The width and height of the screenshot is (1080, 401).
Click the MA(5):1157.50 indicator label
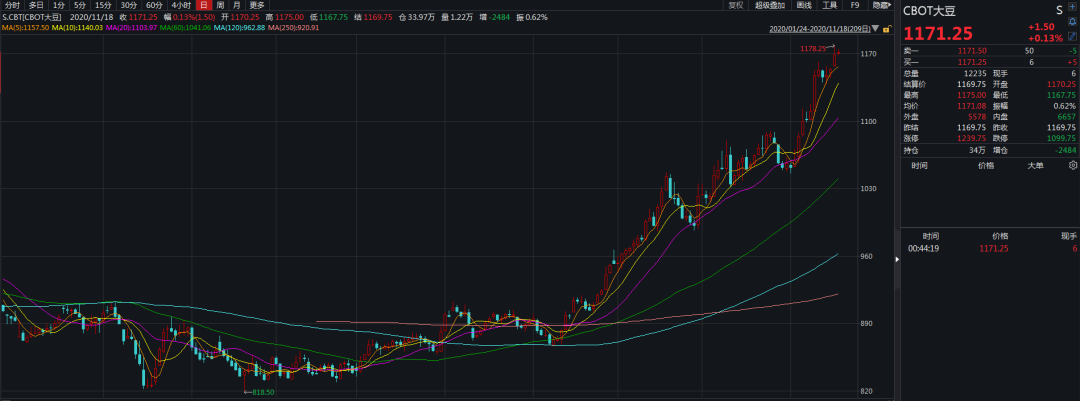25,28
